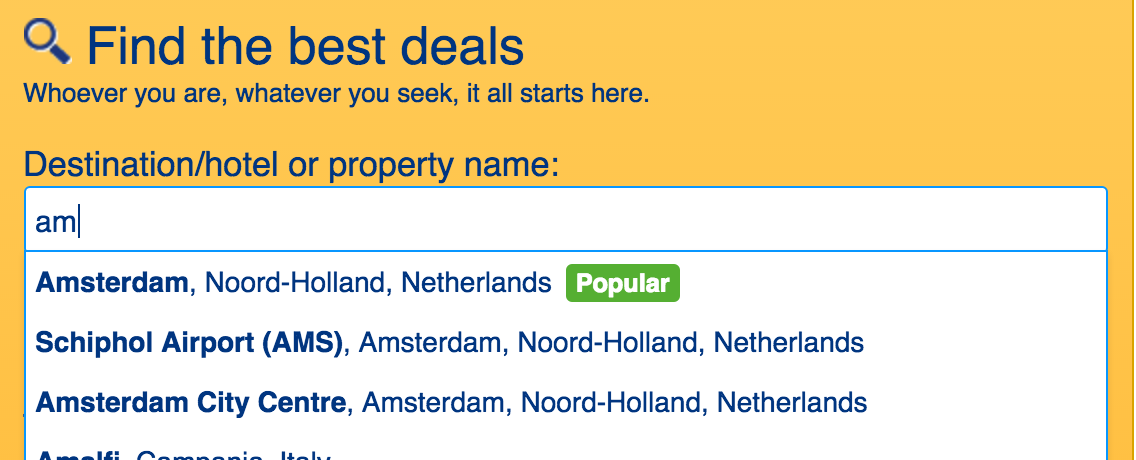Click blank space right of the Popular badge

pyautogui.click(x=891, y=283)
